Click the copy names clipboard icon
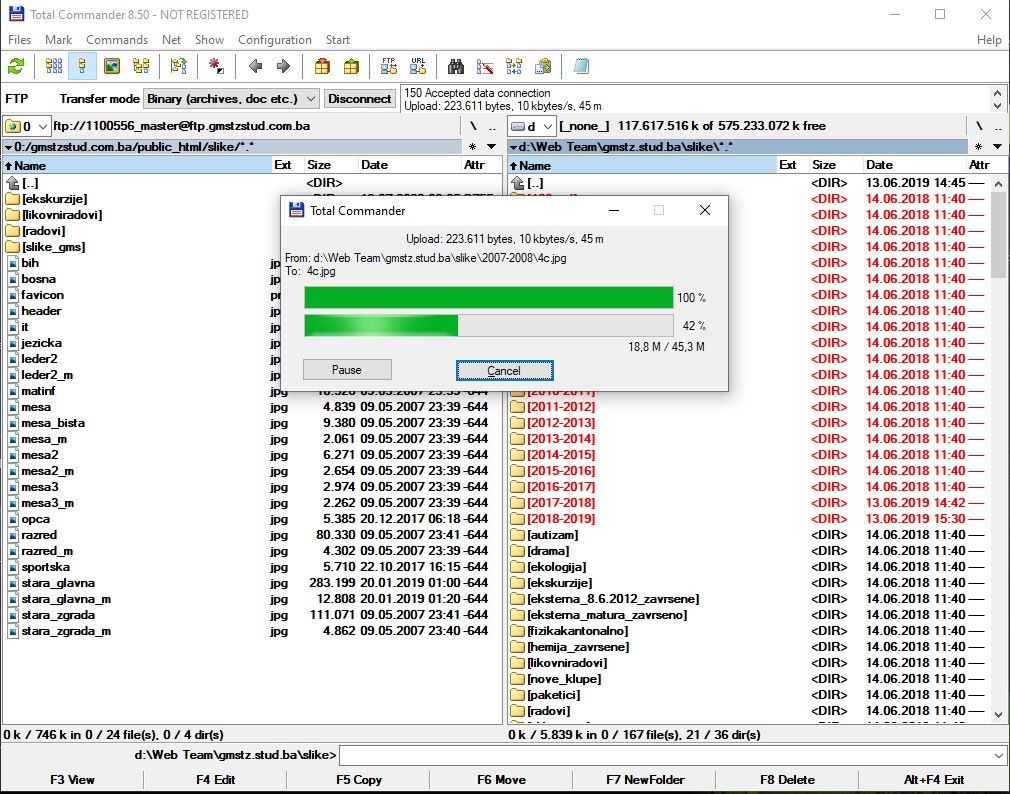 [544, 66]
